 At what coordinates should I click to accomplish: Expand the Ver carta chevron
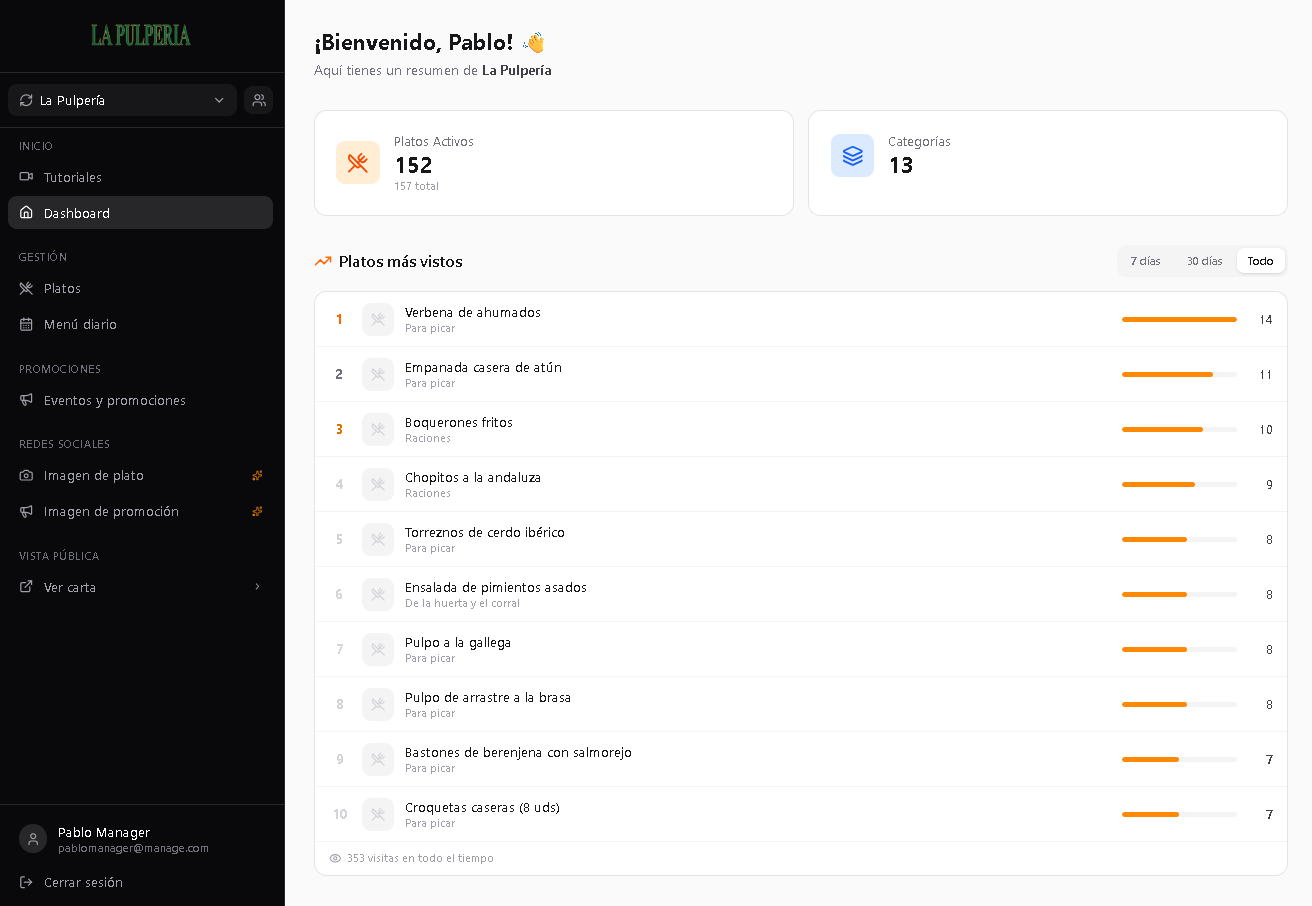tap(257, 587)
